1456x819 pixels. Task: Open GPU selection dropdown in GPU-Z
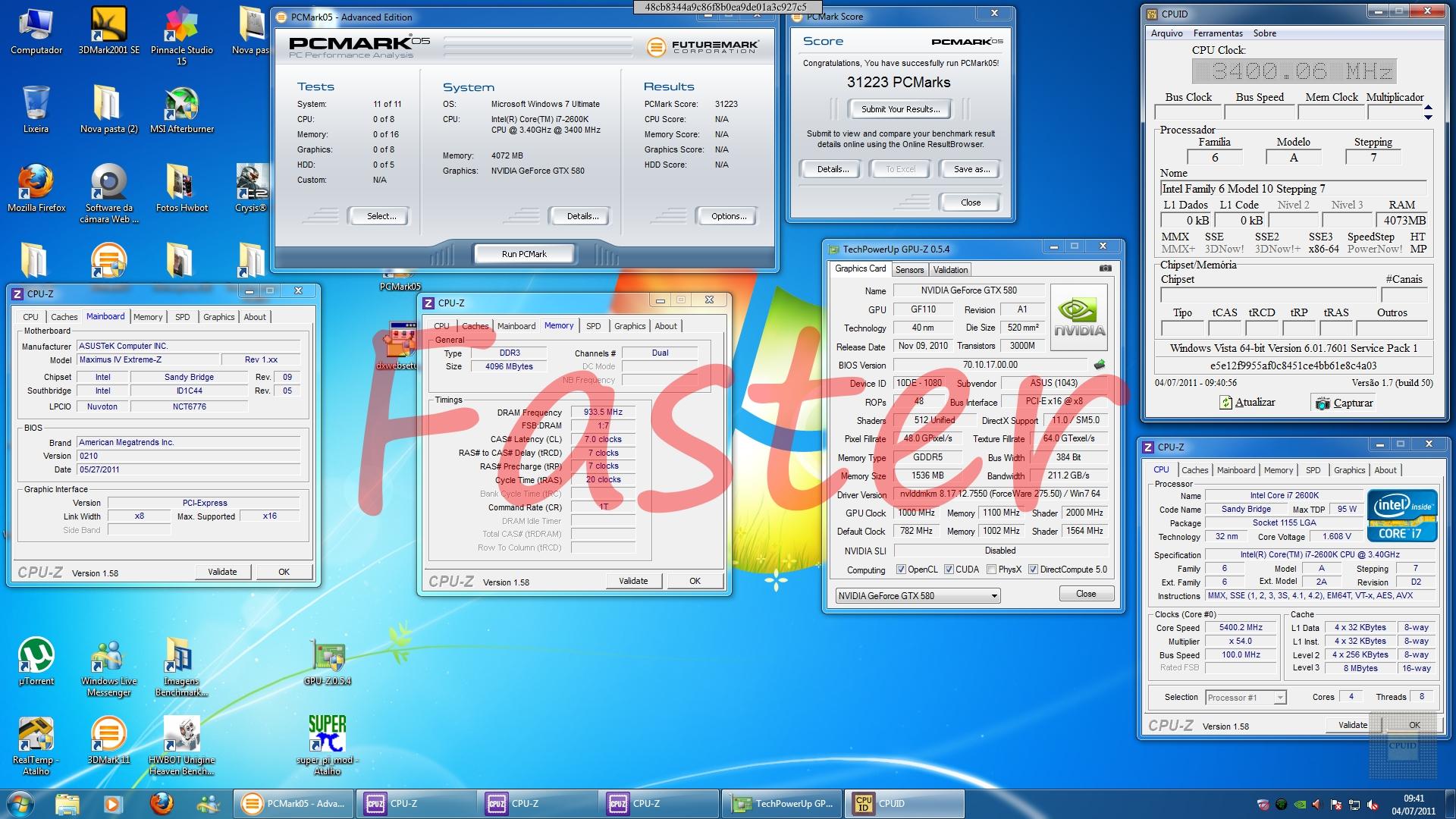click(x=918, y=596)
